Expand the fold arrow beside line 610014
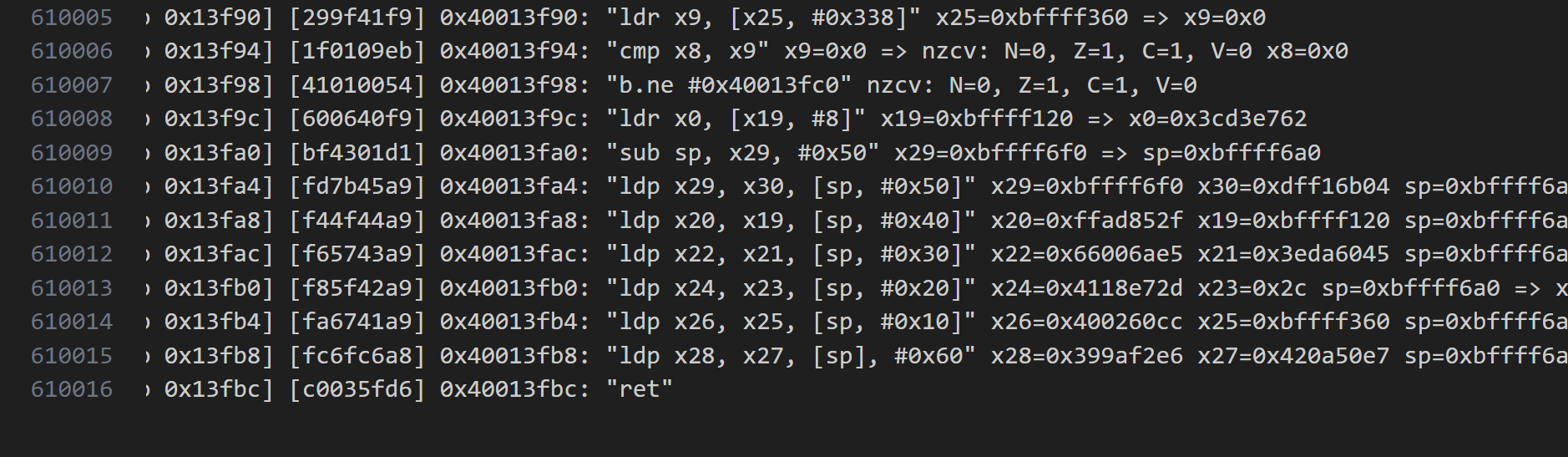 click(x=147, y=322)
